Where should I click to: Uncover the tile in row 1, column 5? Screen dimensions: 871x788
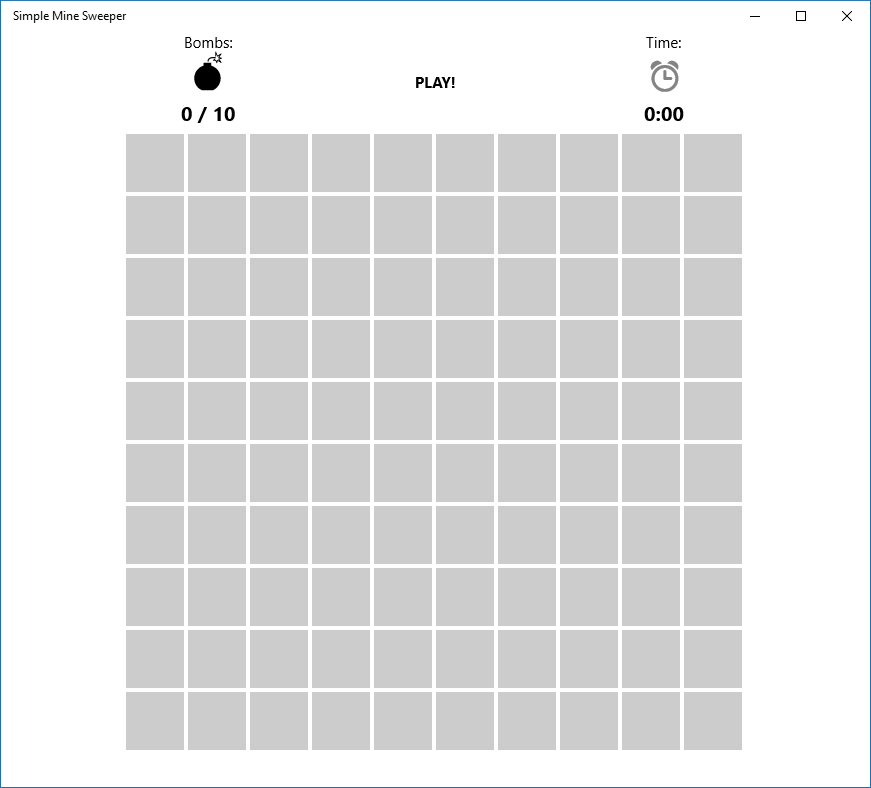(403, 163)
